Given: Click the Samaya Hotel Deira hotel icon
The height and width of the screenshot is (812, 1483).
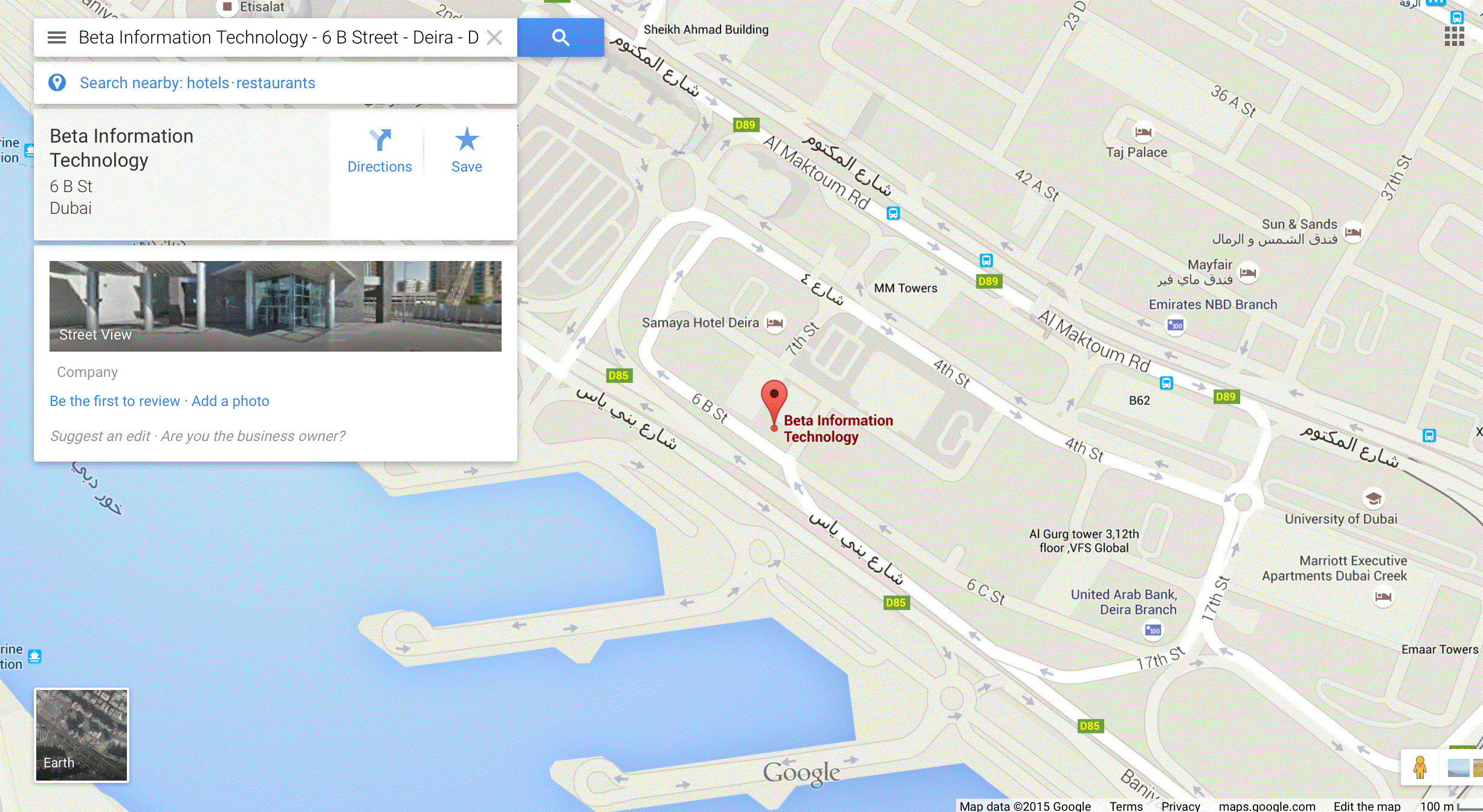Looking at the screenshot, I should pyautogui.click(x=775, y=323).
